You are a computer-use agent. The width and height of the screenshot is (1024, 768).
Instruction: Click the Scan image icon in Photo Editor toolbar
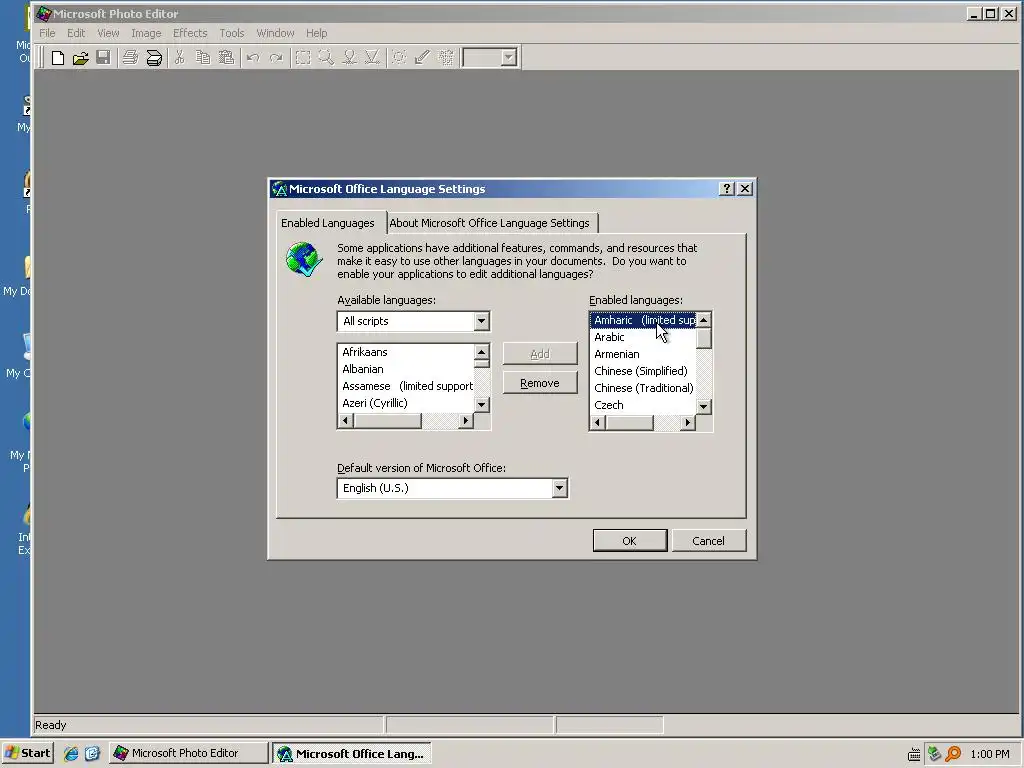pyautogui.click(x=154, y=58)
